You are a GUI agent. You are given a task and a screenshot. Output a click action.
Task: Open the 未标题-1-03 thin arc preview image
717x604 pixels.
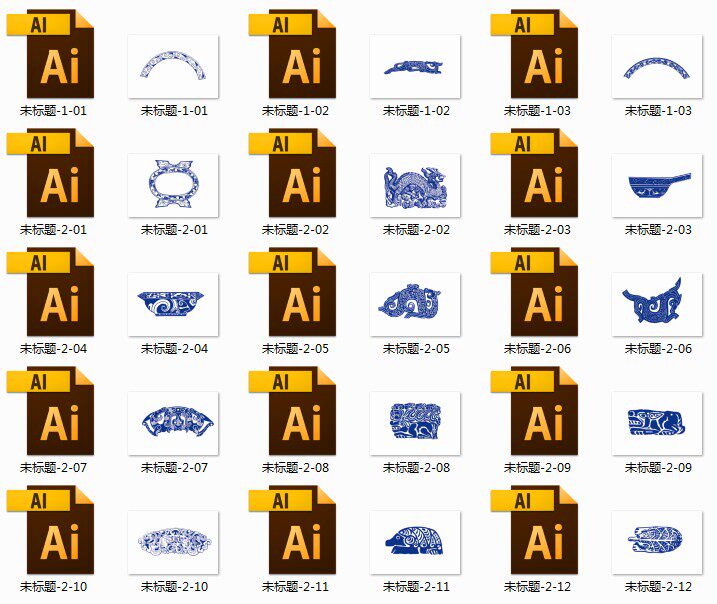657,66
